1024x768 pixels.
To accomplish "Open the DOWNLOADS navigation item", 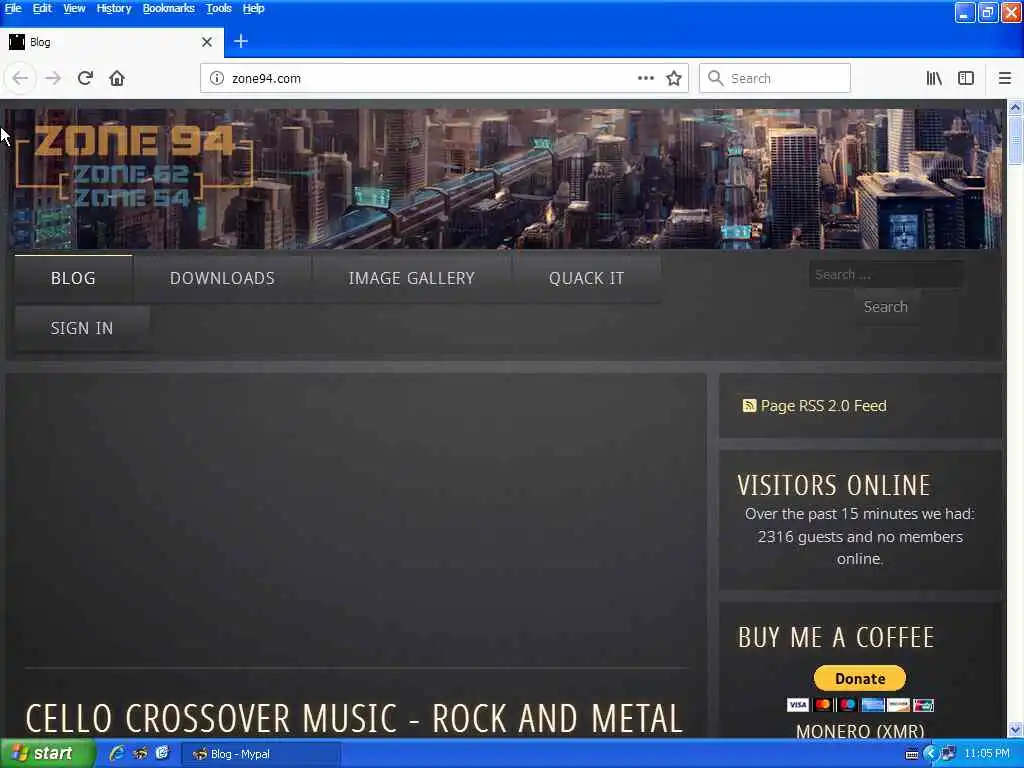I will point(222,278).
